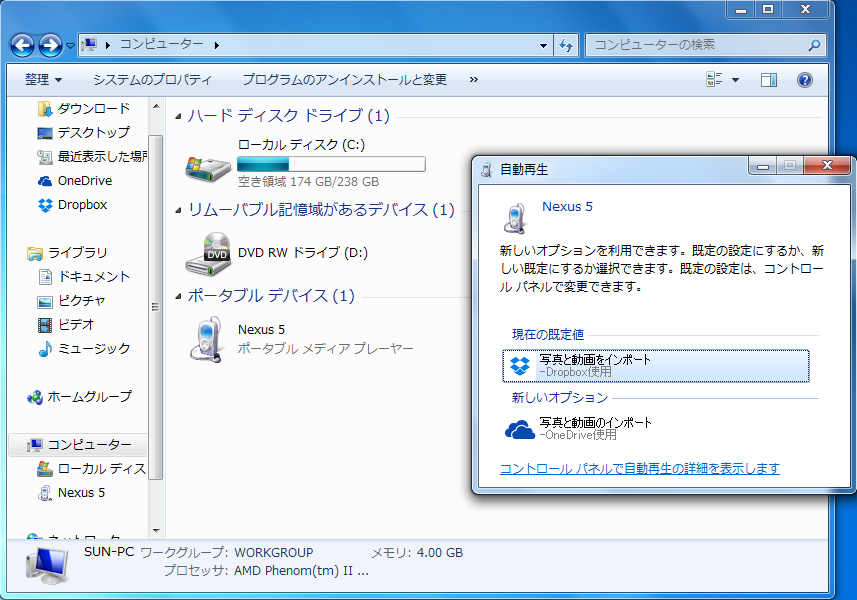Select デスクトップ in navigation pane

[84, 133]
